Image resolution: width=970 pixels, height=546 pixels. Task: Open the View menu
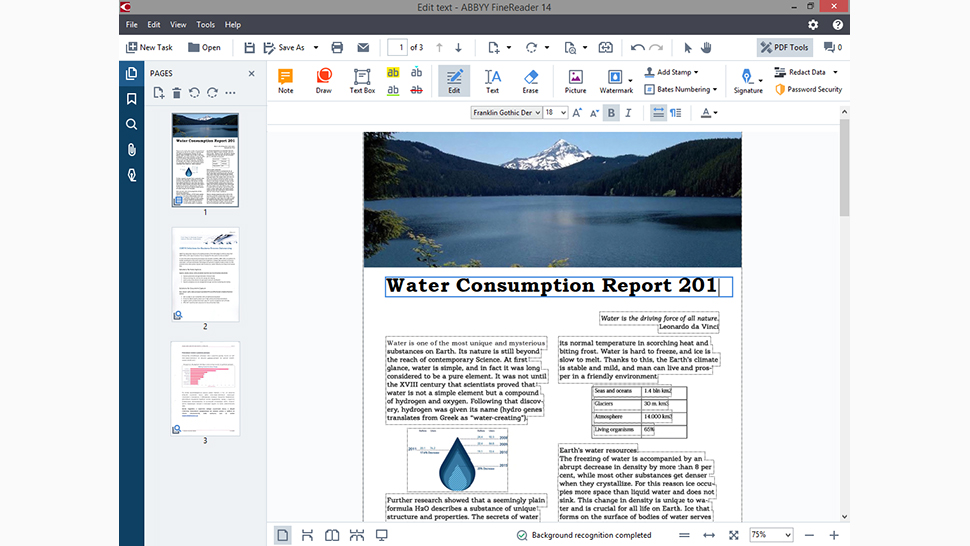178,25
